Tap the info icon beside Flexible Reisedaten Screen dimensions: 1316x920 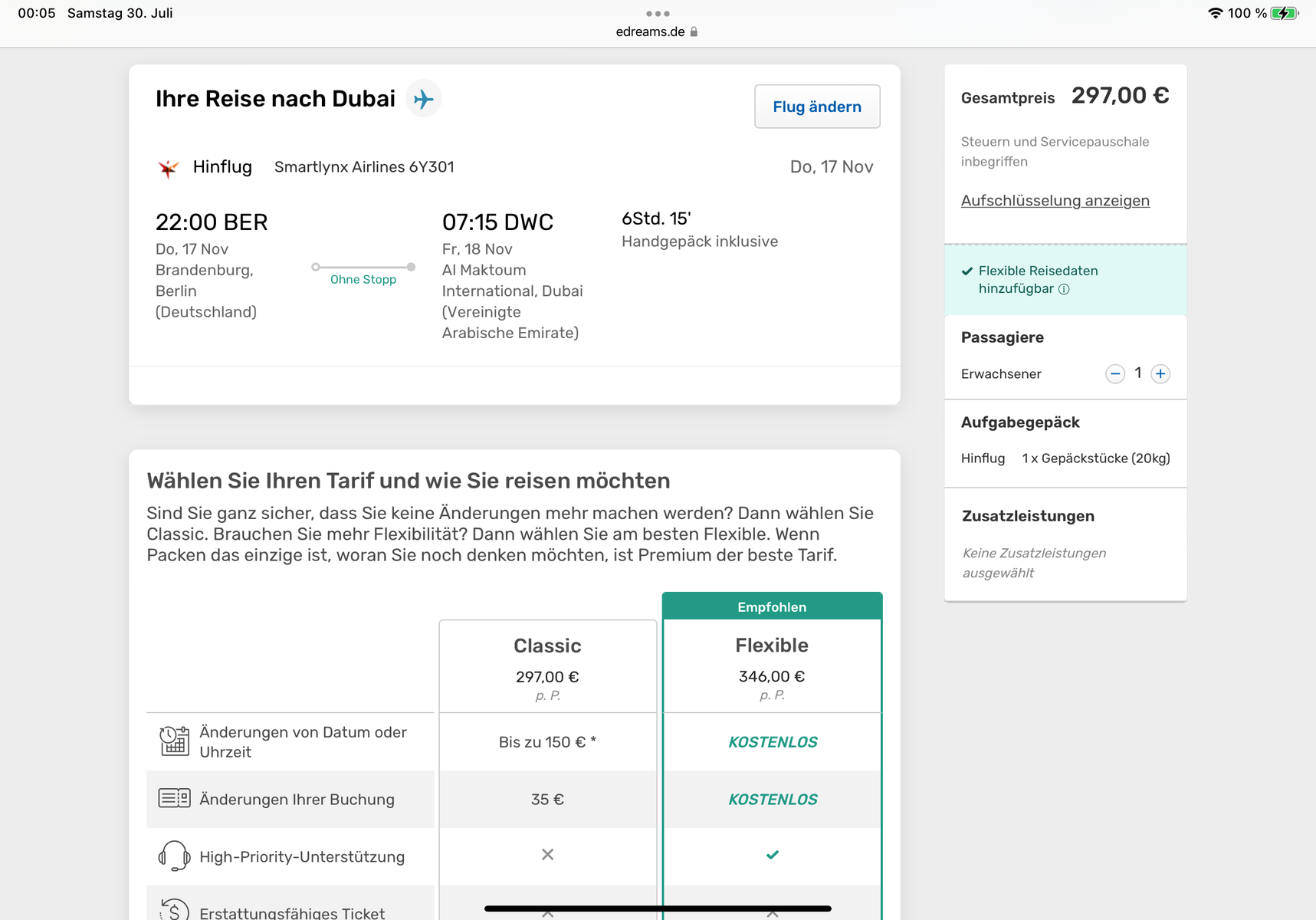coord(1064,289)
